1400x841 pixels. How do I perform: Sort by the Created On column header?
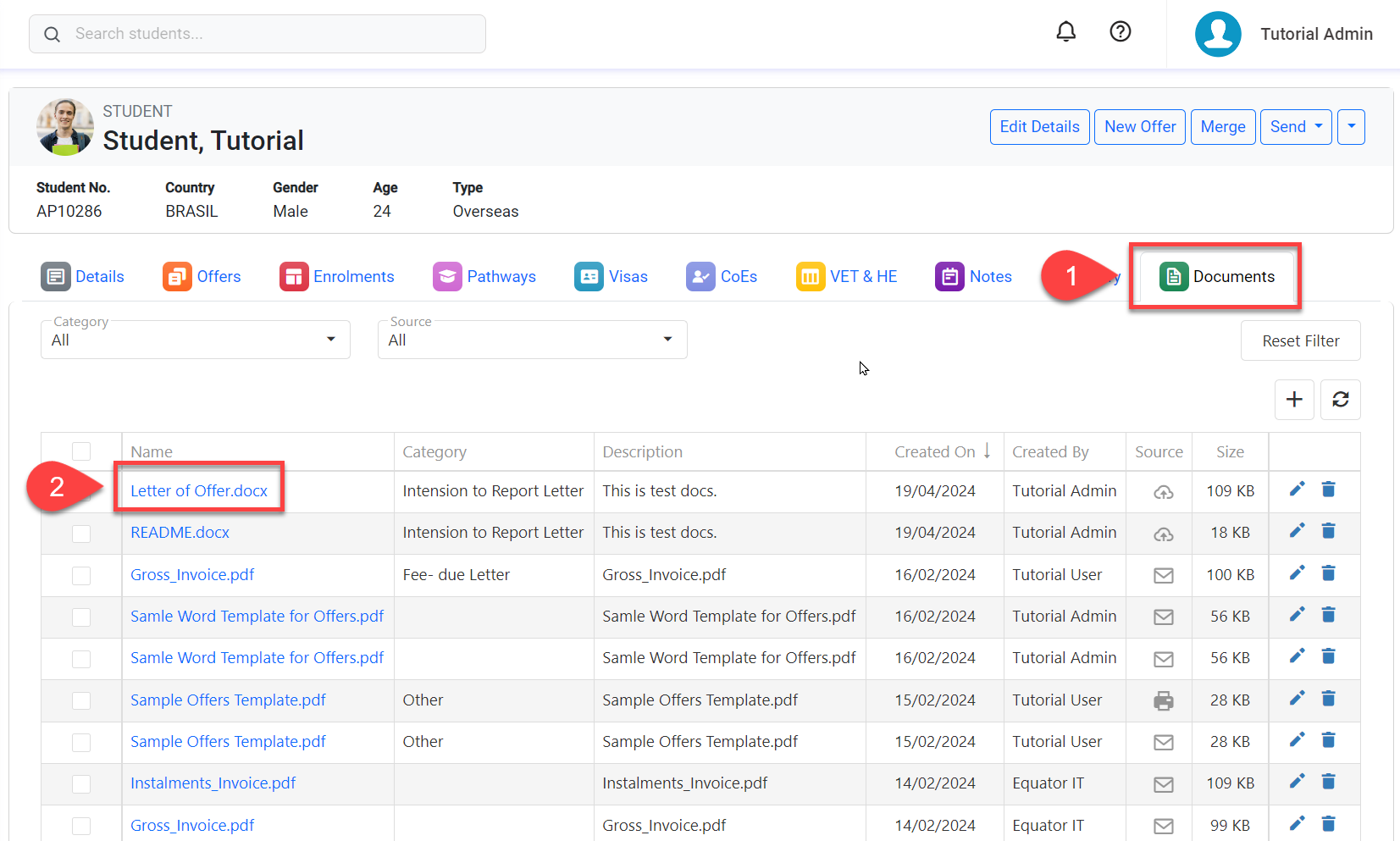coord(935,452)
